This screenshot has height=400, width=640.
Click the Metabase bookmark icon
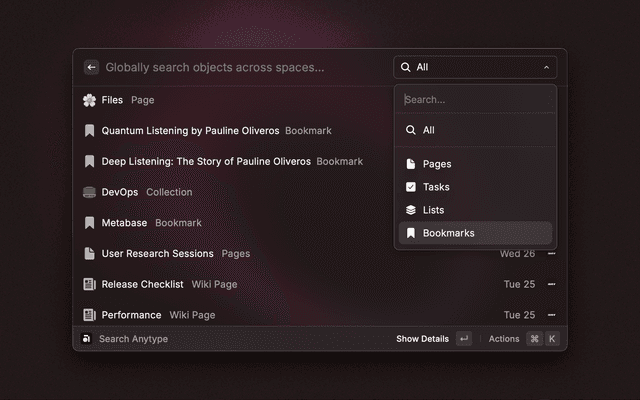[x=89, y=223]
